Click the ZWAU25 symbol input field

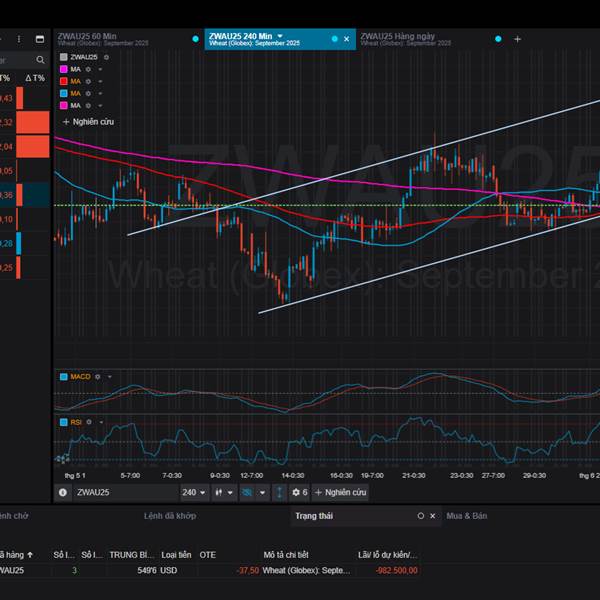(x=125, y=492)
